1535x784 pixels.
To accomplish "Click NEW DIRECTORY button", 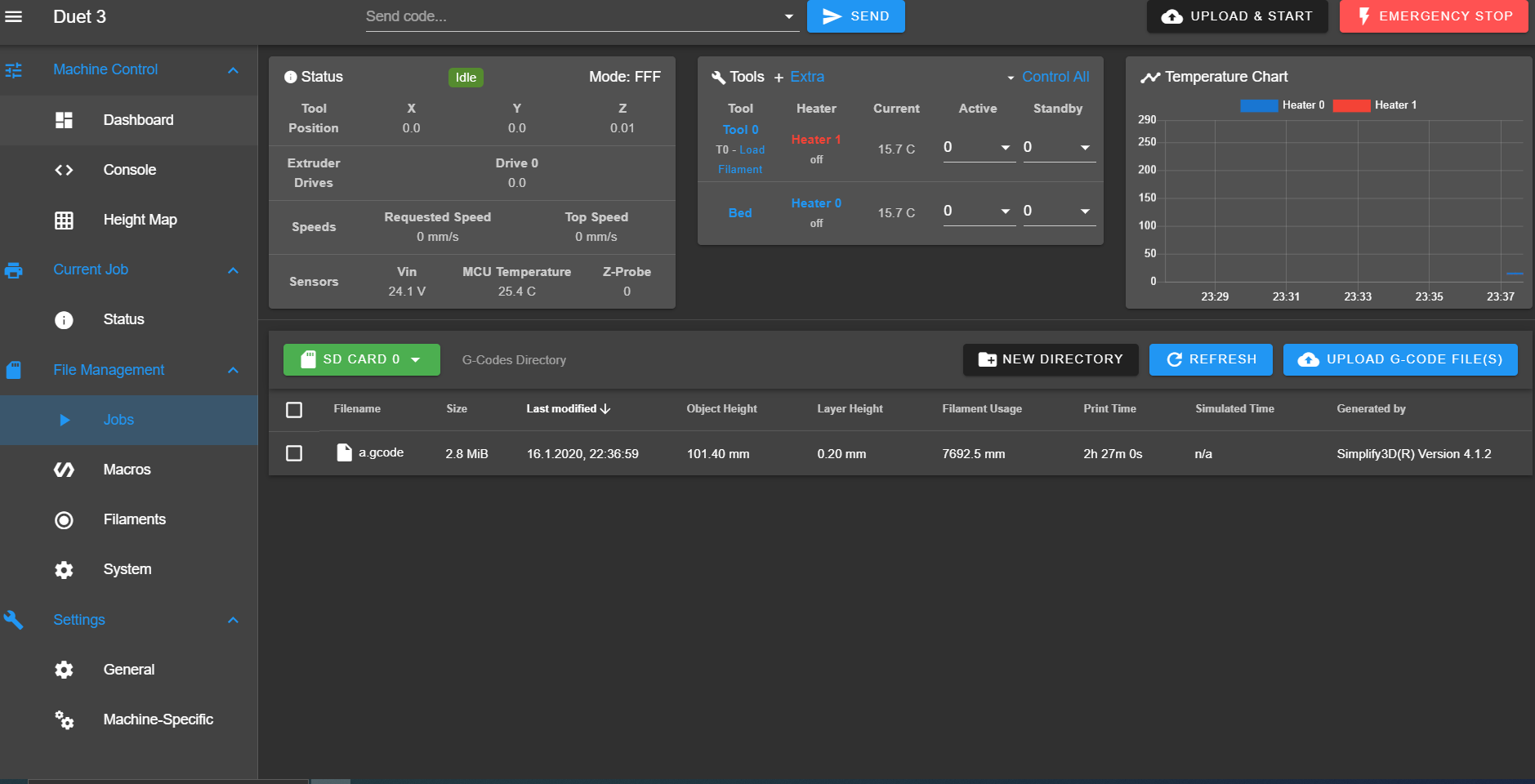I will 1051,359.
